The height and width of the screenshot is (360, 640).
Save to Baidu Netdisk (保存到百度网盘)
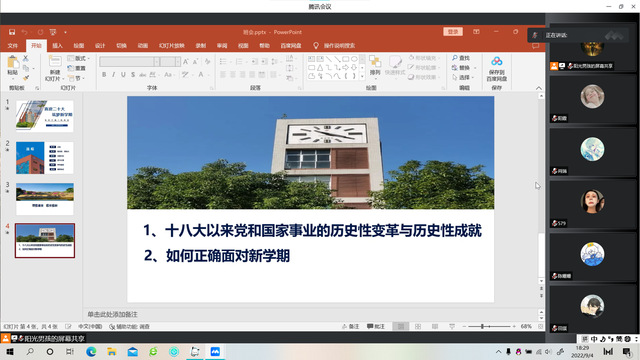(x=497, y=69)
